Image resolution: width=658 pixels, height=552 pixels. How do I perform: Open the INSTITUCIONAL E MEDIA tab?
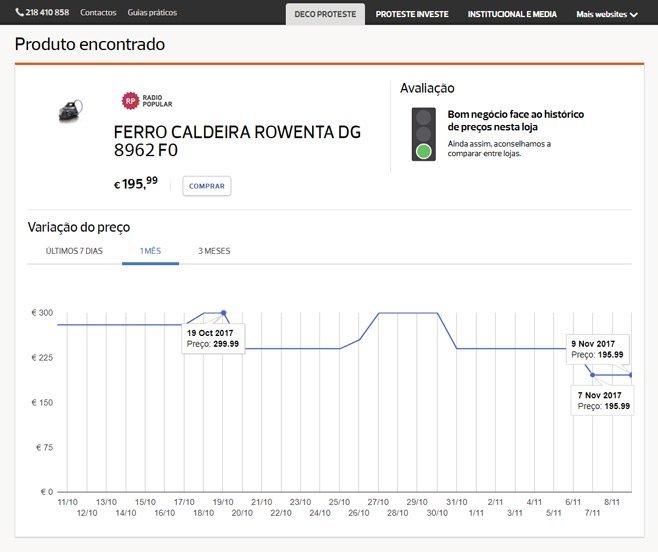point(512,14)
